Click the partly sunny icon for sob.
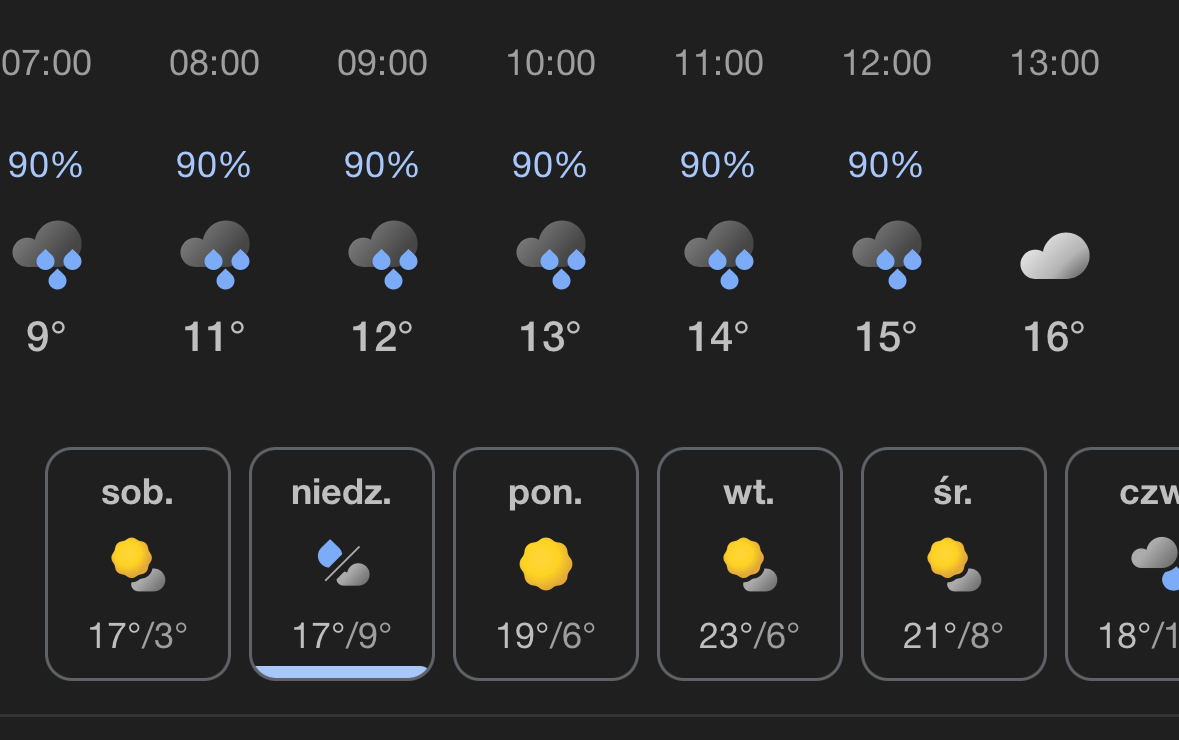Viewport: 1179px width, 740px height. tap(138, 565)
